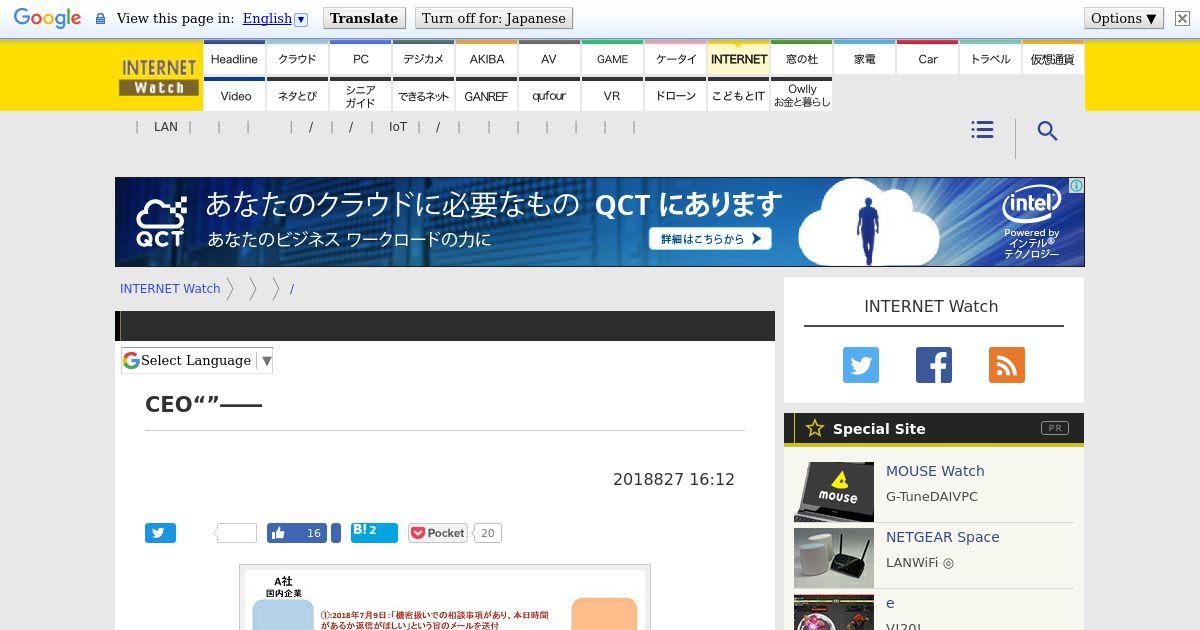1200x630 pixels.
Task: Share article with the Twitter button
Action: (160, 533)
